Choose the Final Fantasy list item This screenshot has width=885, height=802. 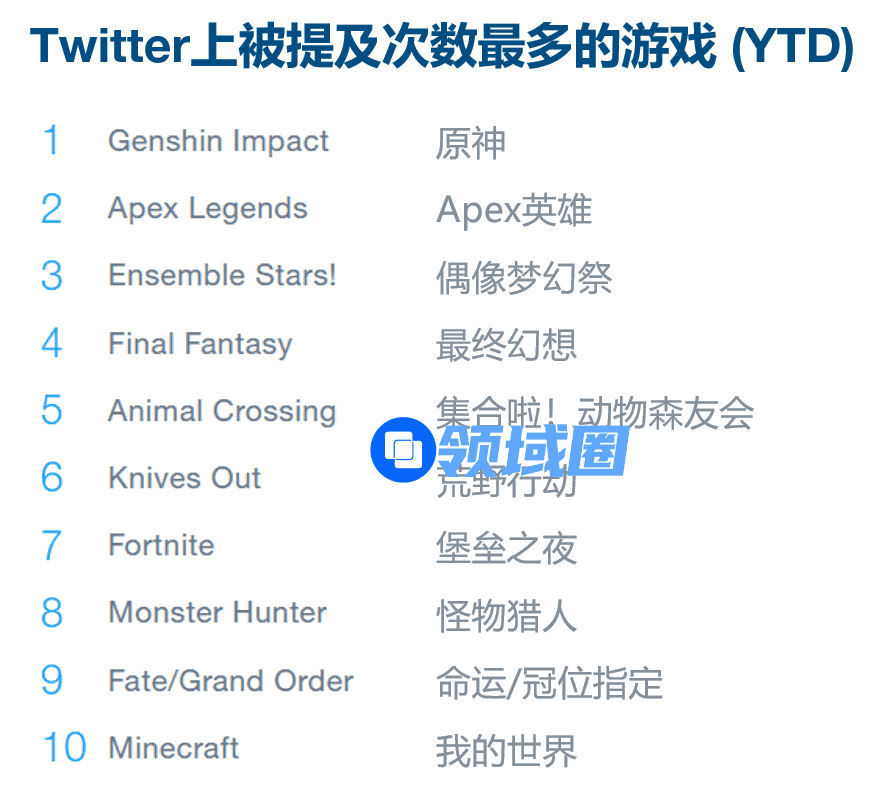pos(200,344)
